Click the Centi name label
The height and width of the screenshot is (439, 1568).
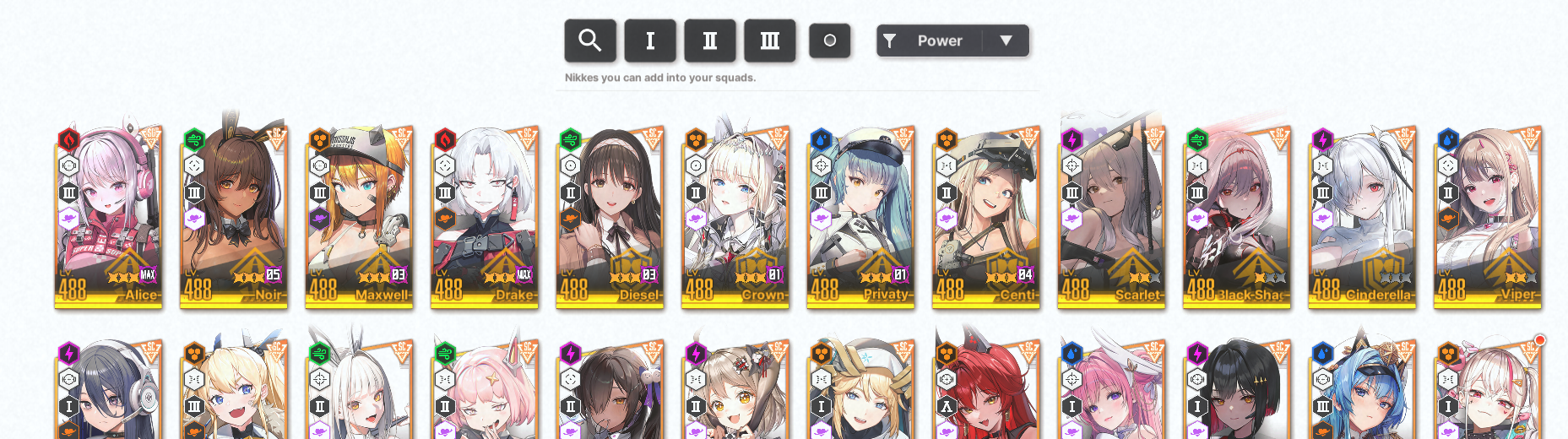click(x=1017, y=295)
